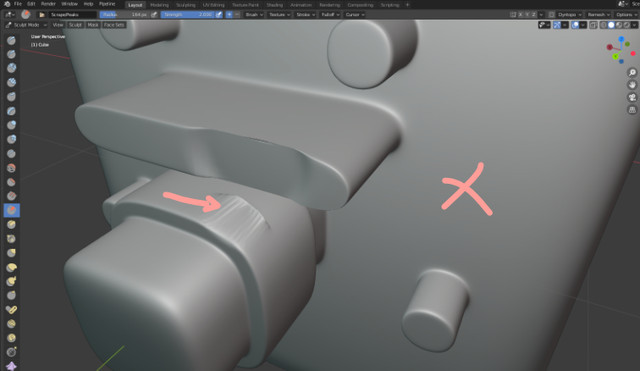Open the Remesh dropdown
This screenshot has height=371, width=640.
(598, 15)
